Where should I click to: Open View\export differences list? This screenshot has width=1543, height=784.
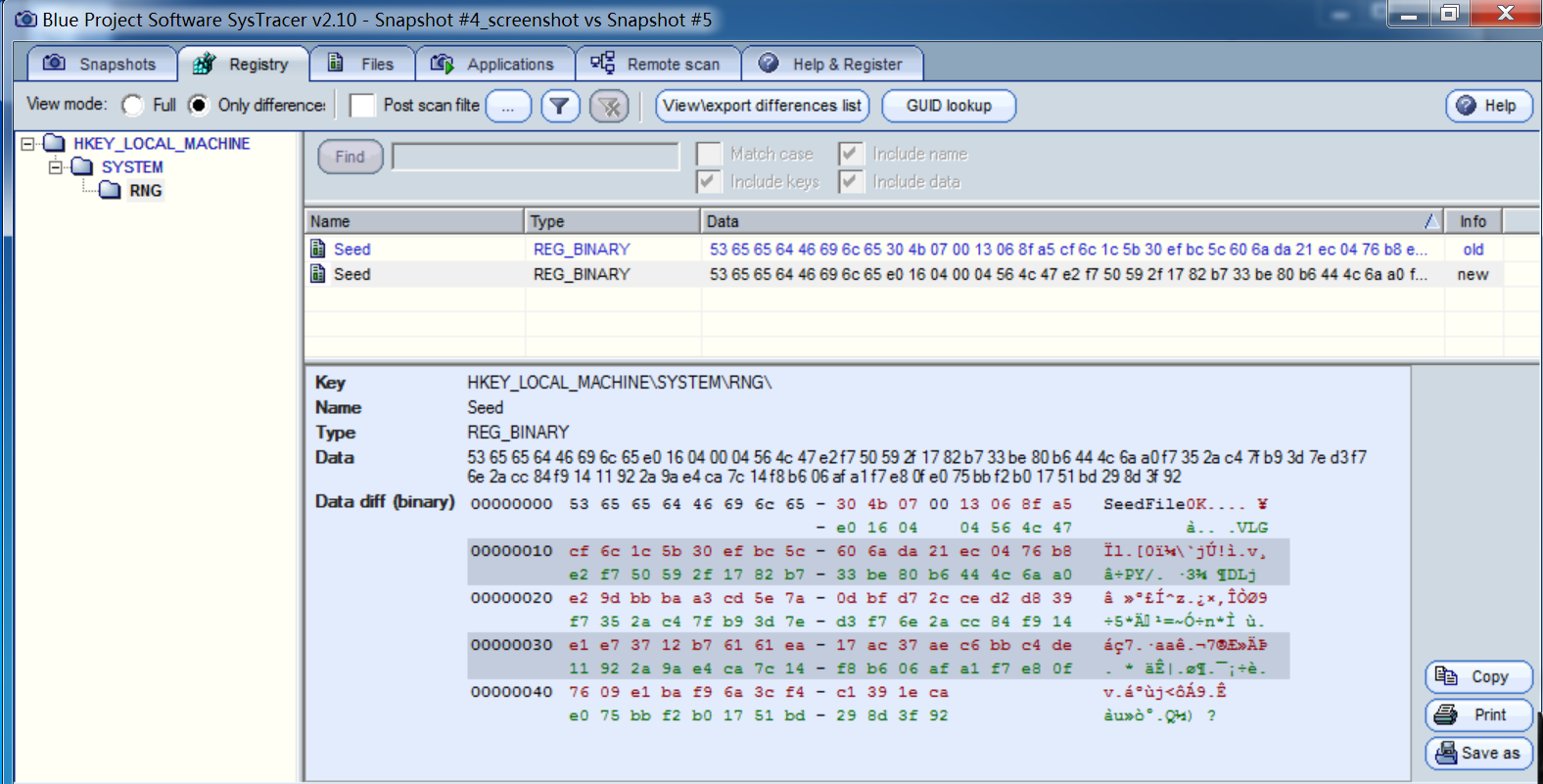763,106
